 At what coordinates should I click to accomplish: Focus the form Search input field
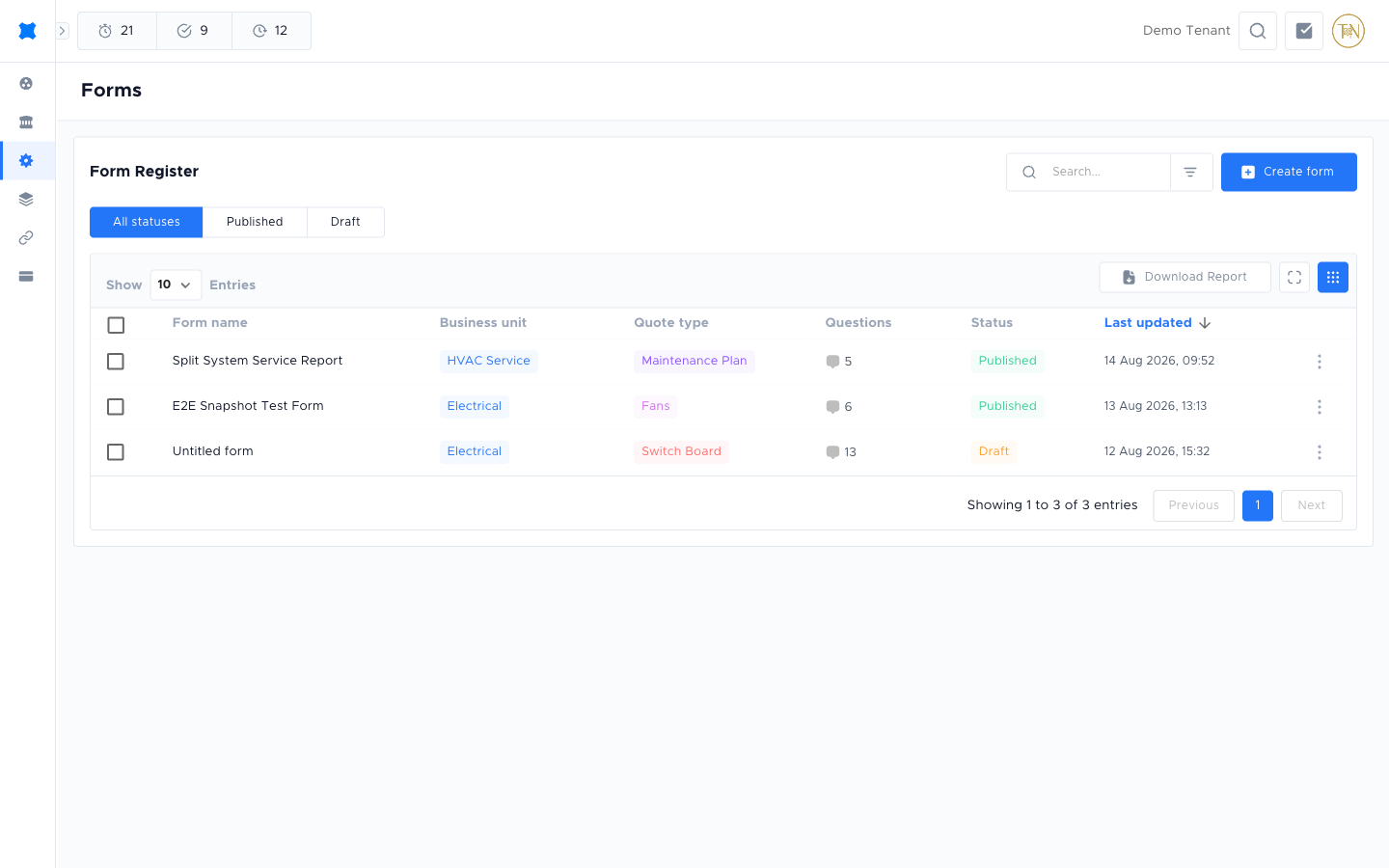tap(1088, 172)
